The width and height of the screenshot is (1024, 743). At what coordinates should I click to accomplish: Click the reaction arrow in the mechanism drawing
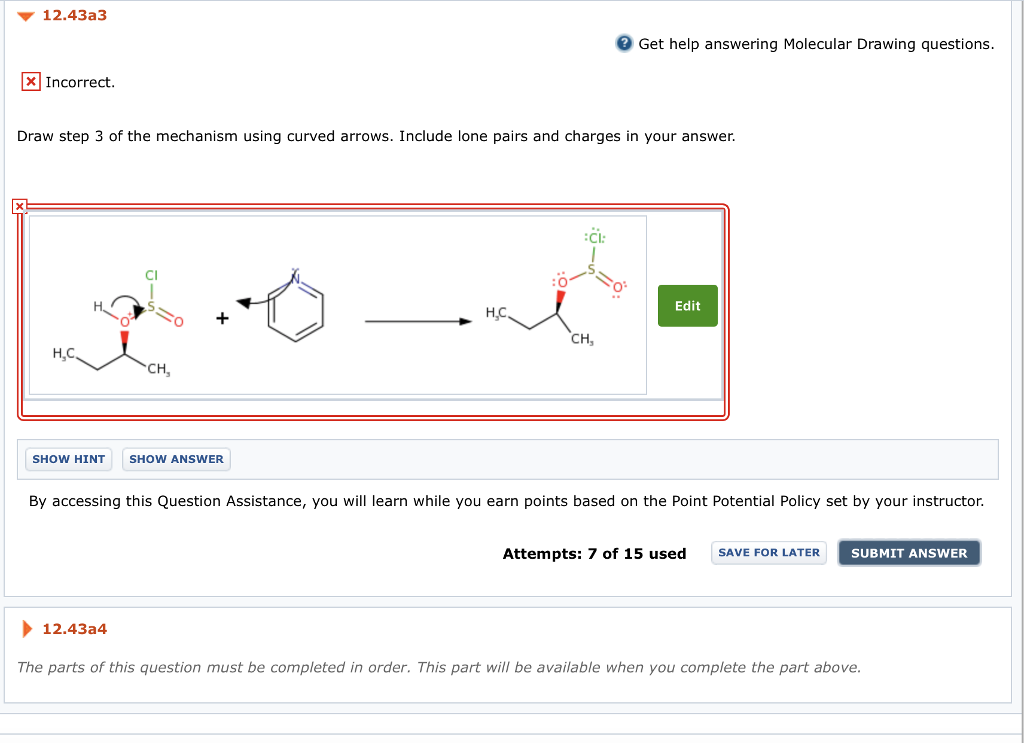(x=418, y=320)
